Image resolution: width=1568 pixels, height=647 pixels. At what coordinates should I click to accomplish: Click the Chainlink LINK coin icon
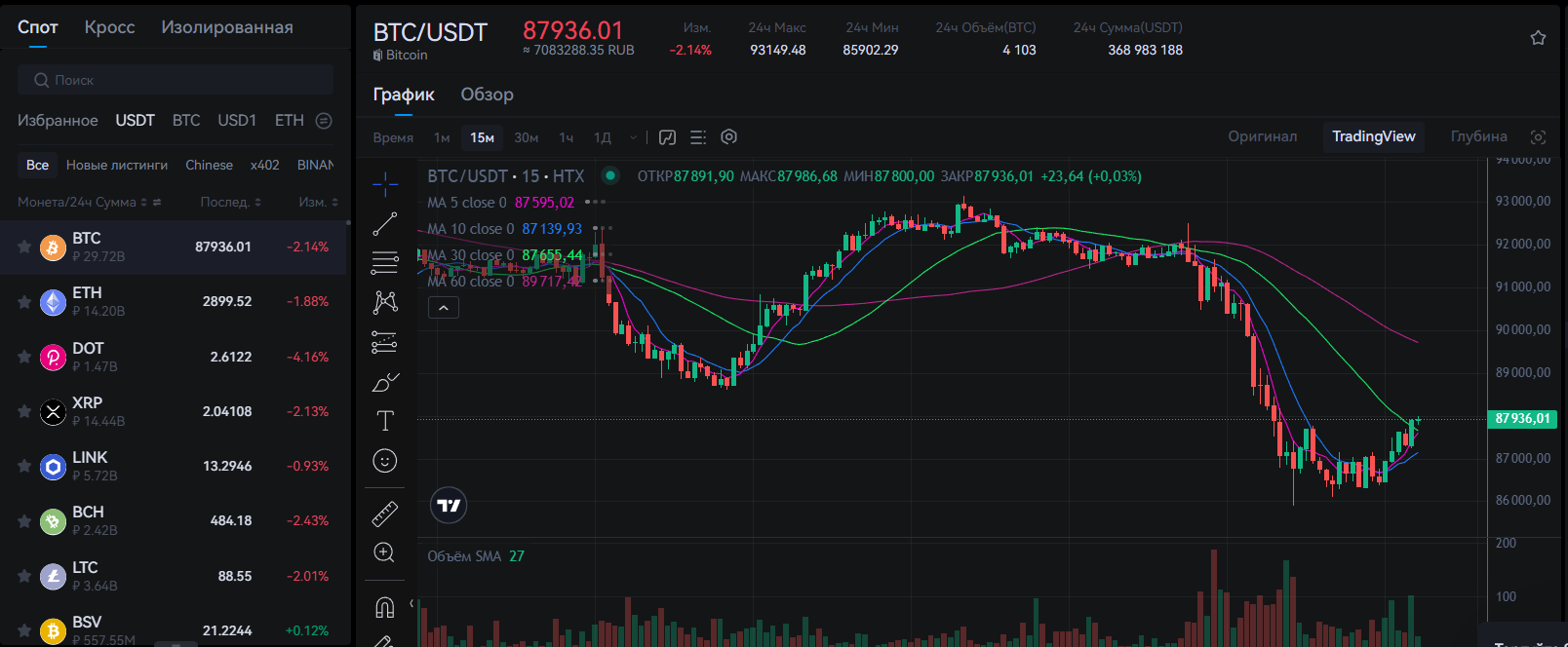pos(53,467)
